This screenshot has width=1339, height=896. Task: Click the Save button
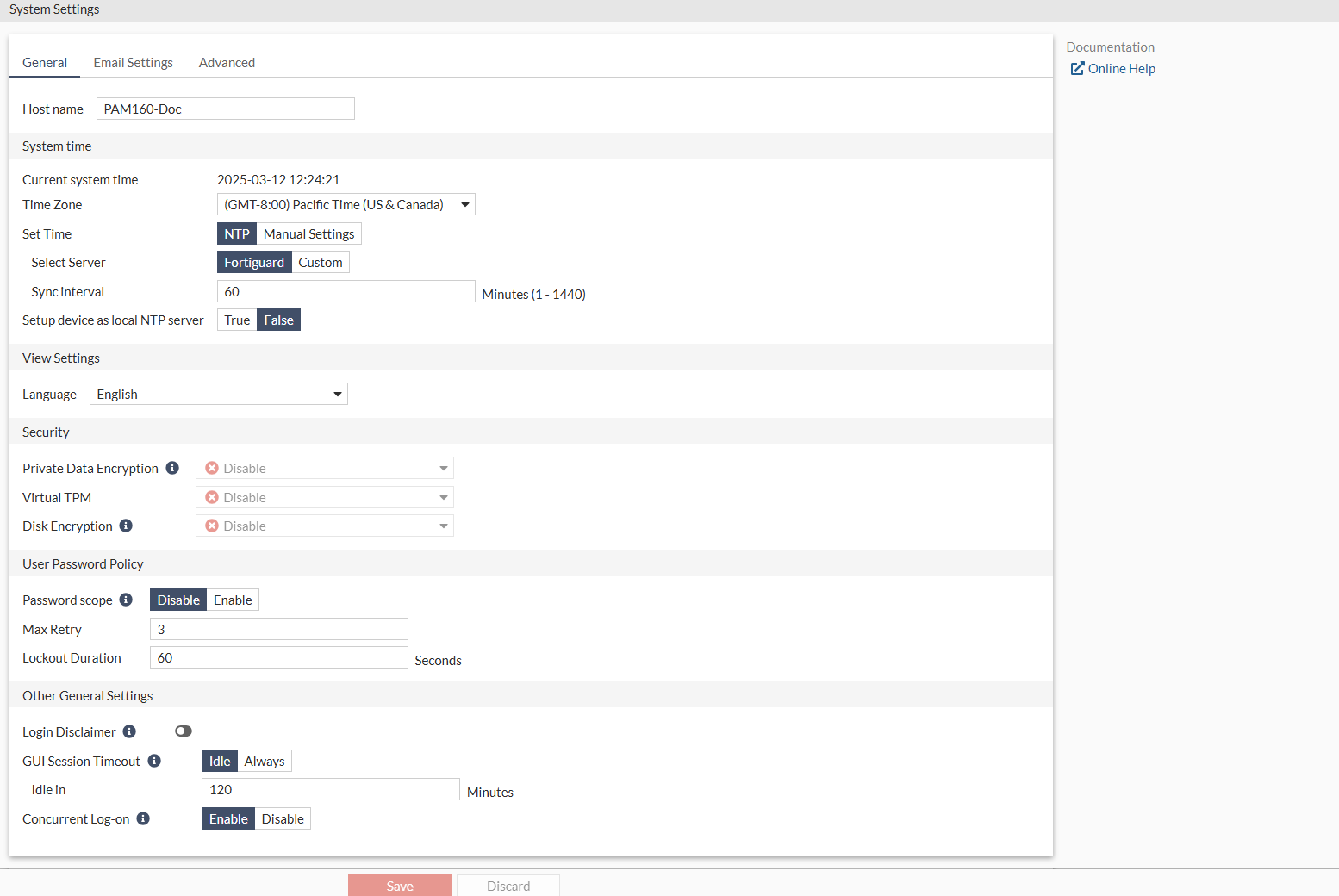click(400, 886)
